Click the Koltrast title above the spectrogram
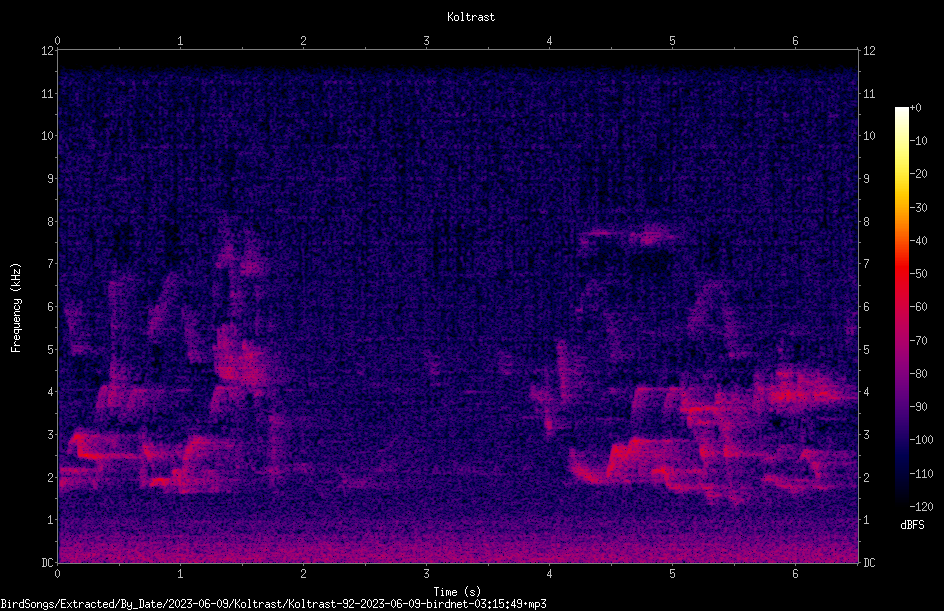 [x=471, y=17]
